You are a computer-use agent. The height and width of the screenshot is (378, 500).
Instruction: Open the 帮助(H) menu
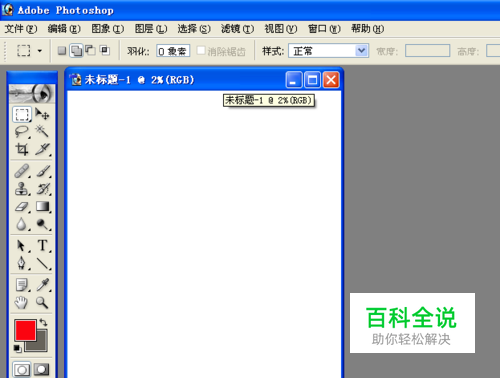(x=367, y=29)
